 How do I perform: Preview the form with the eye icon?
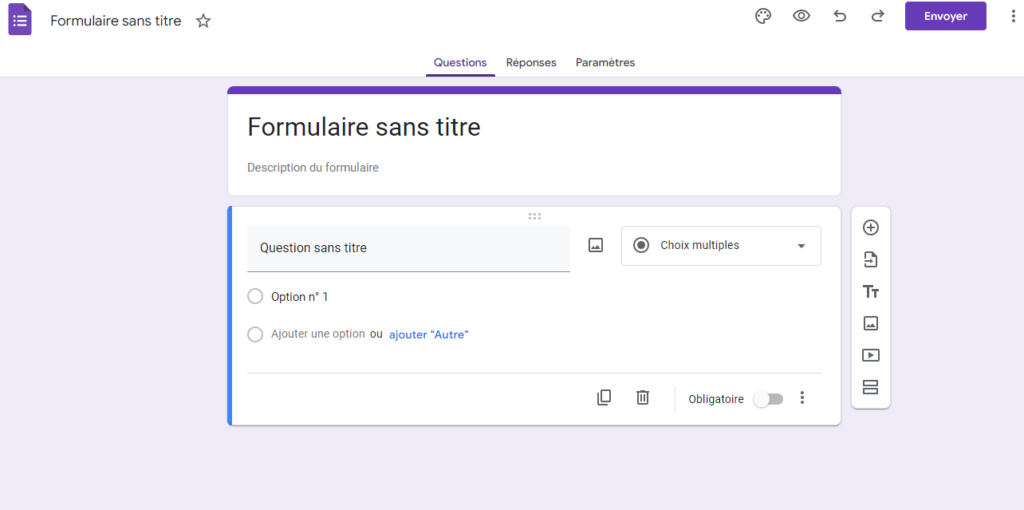[x=801, y=16]
